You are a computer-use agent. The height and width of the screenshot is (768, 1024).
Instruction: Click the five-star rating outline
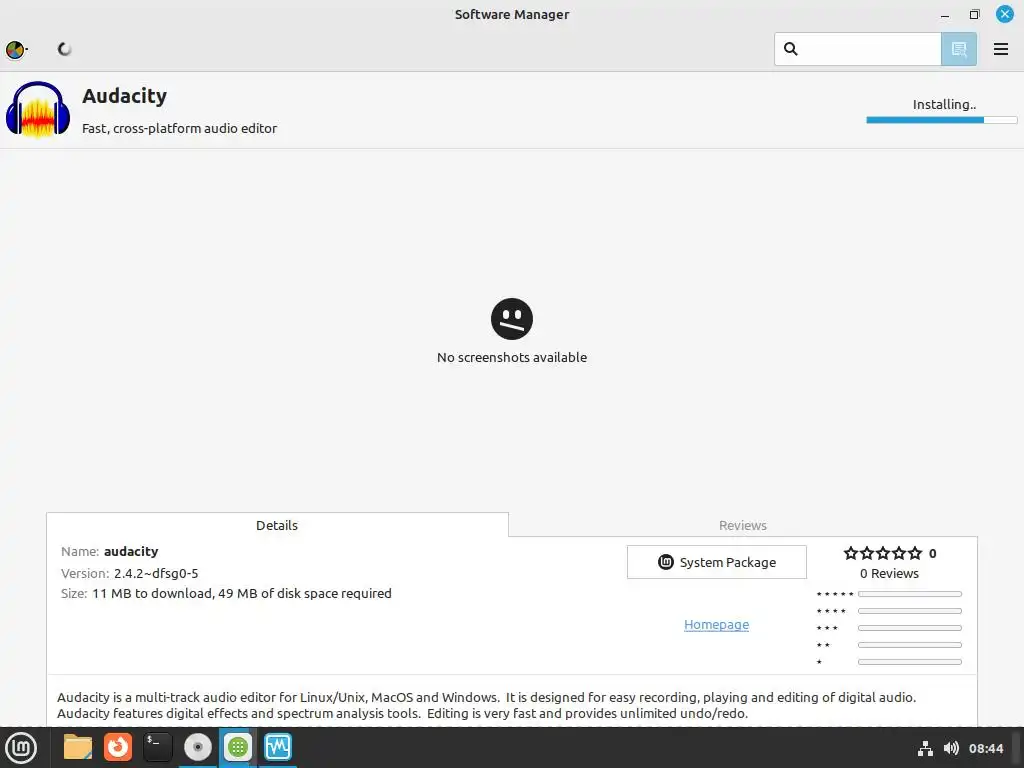(883, 553)
